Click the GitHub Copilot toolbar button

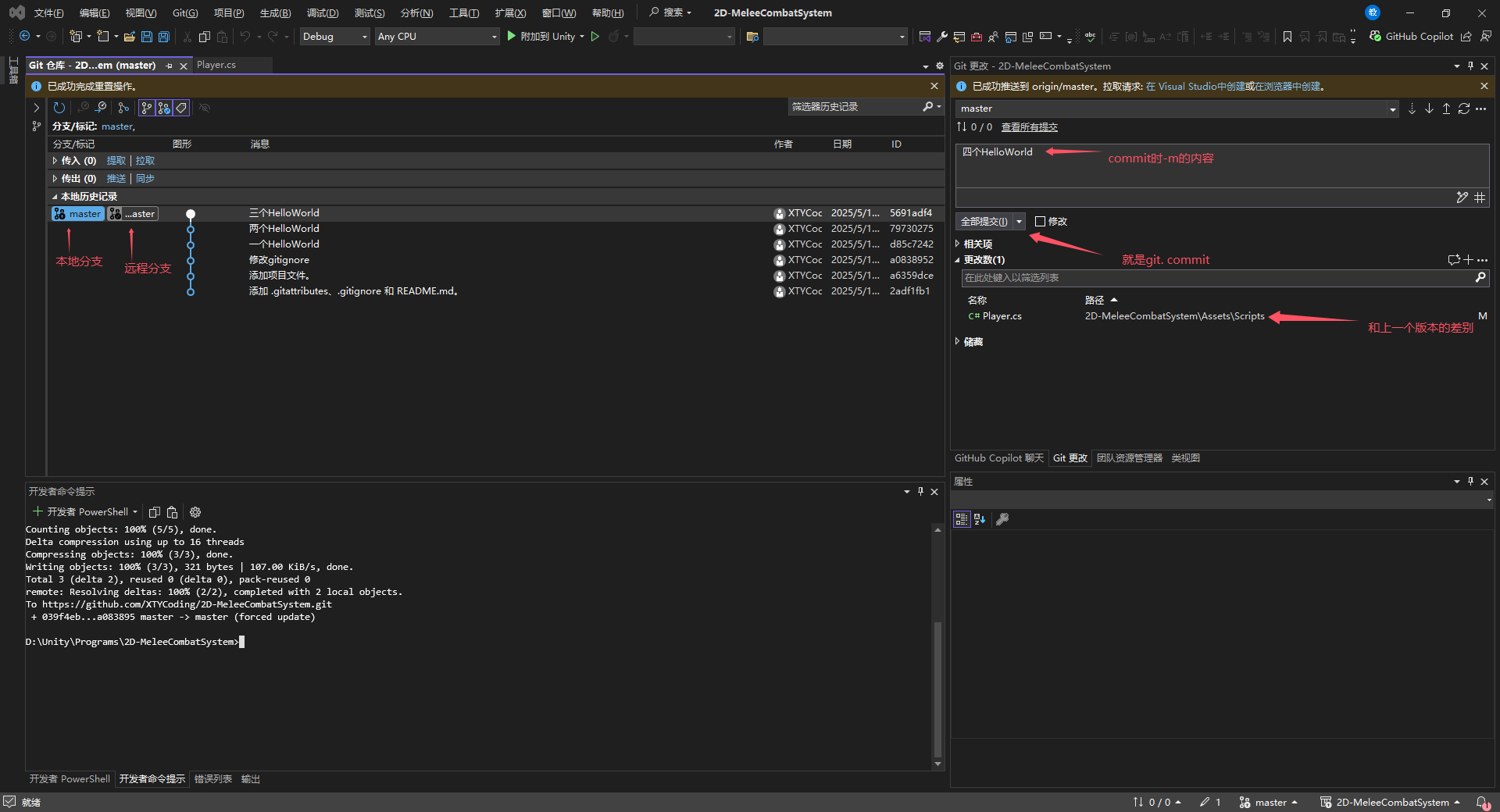pyautogui.click(x=1411, y=37)
